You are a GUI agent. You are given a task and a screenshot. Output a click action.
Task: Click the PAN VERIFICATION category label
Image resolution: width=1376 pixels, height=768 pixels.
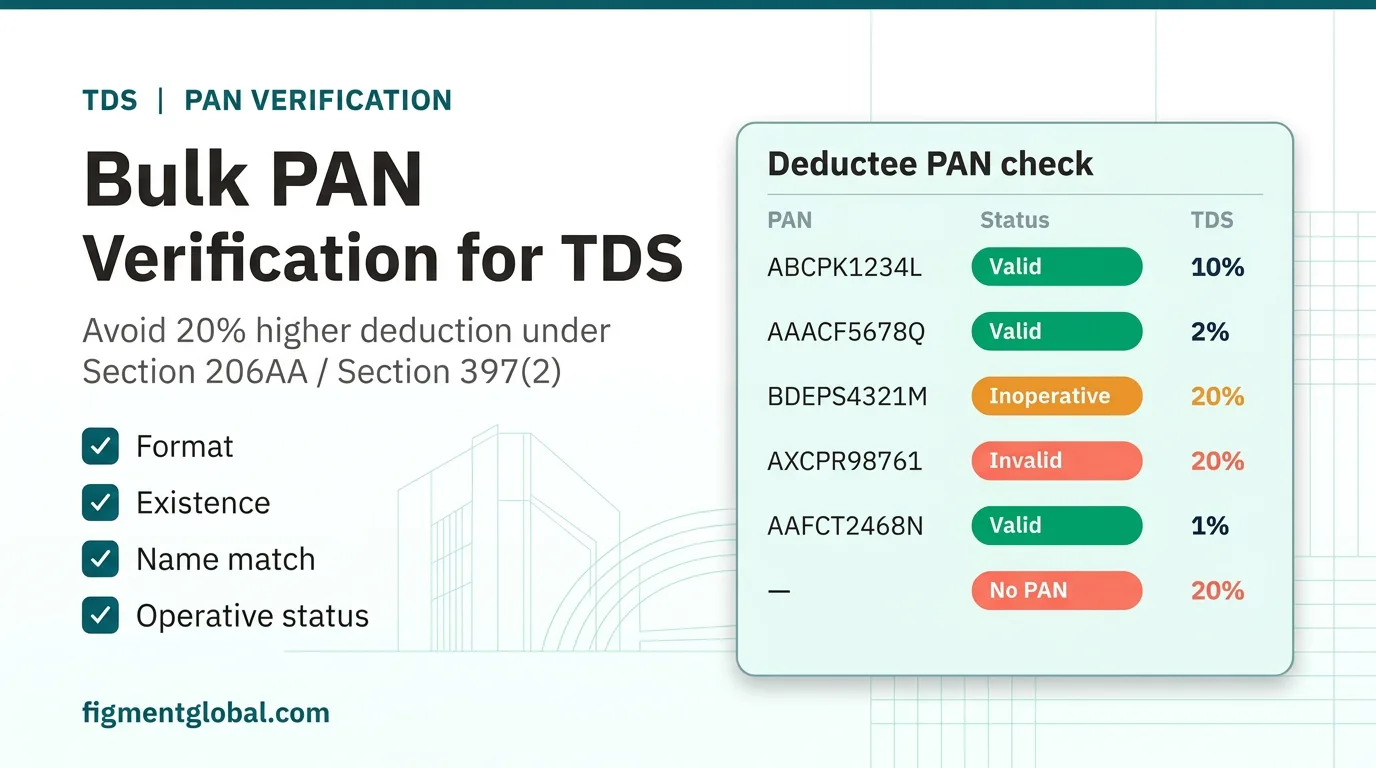tap(318, 100)
